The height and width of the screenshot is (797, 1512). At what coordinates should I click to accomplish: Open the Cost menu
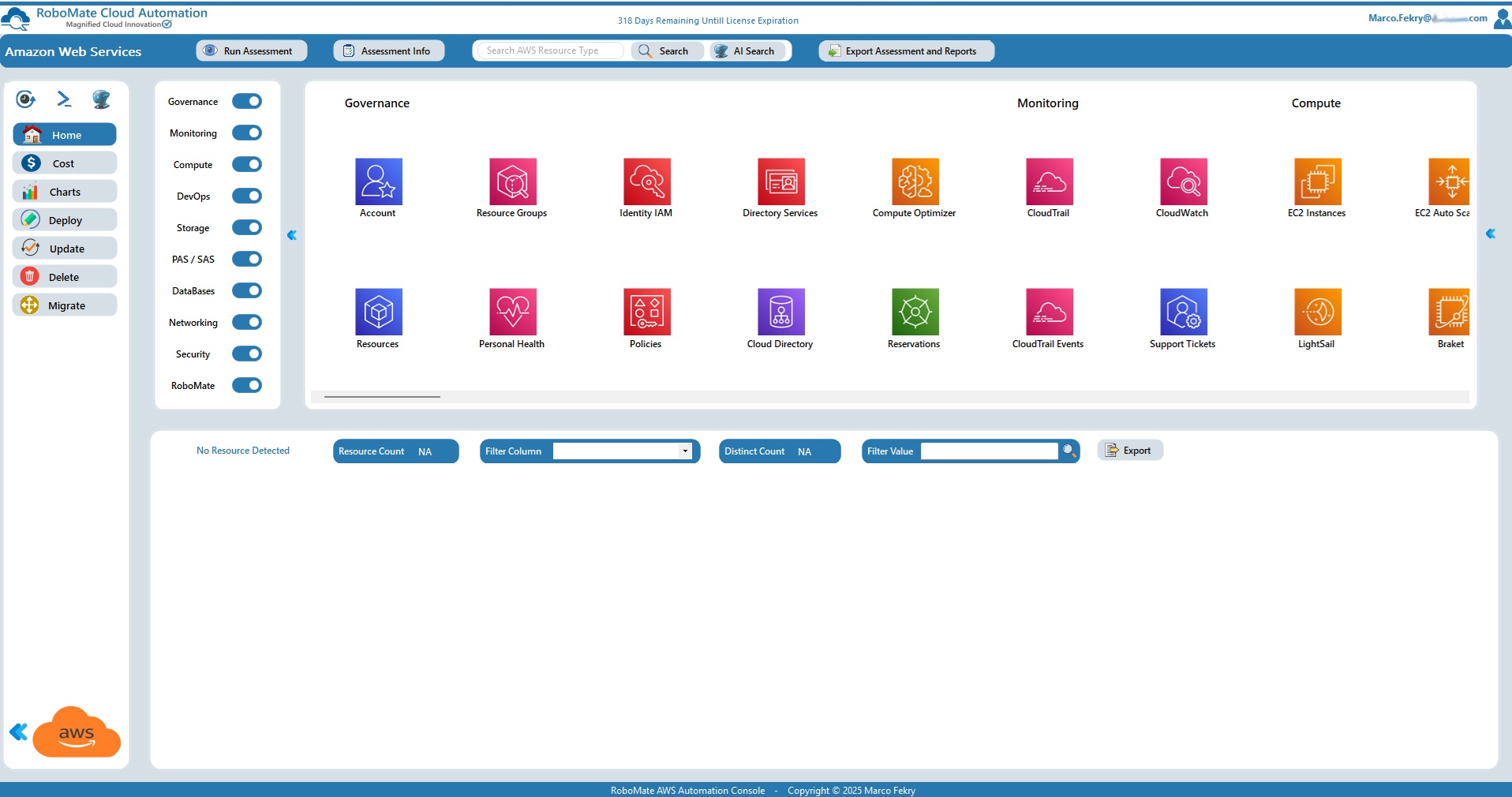point(65,163)
